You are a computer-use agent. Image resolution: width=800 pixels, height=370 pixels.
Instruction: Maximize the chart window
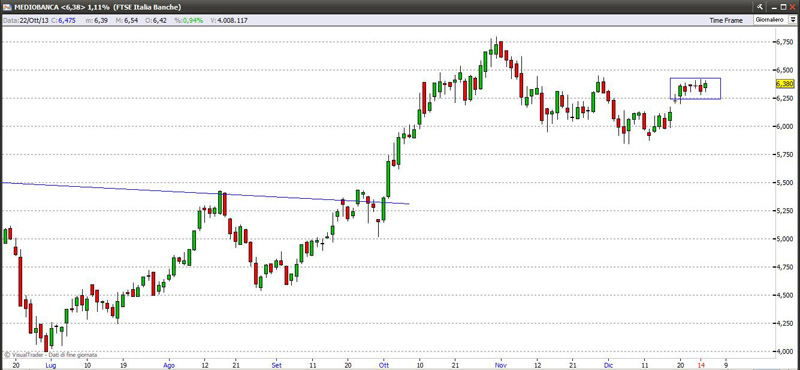tap(784, 7)
